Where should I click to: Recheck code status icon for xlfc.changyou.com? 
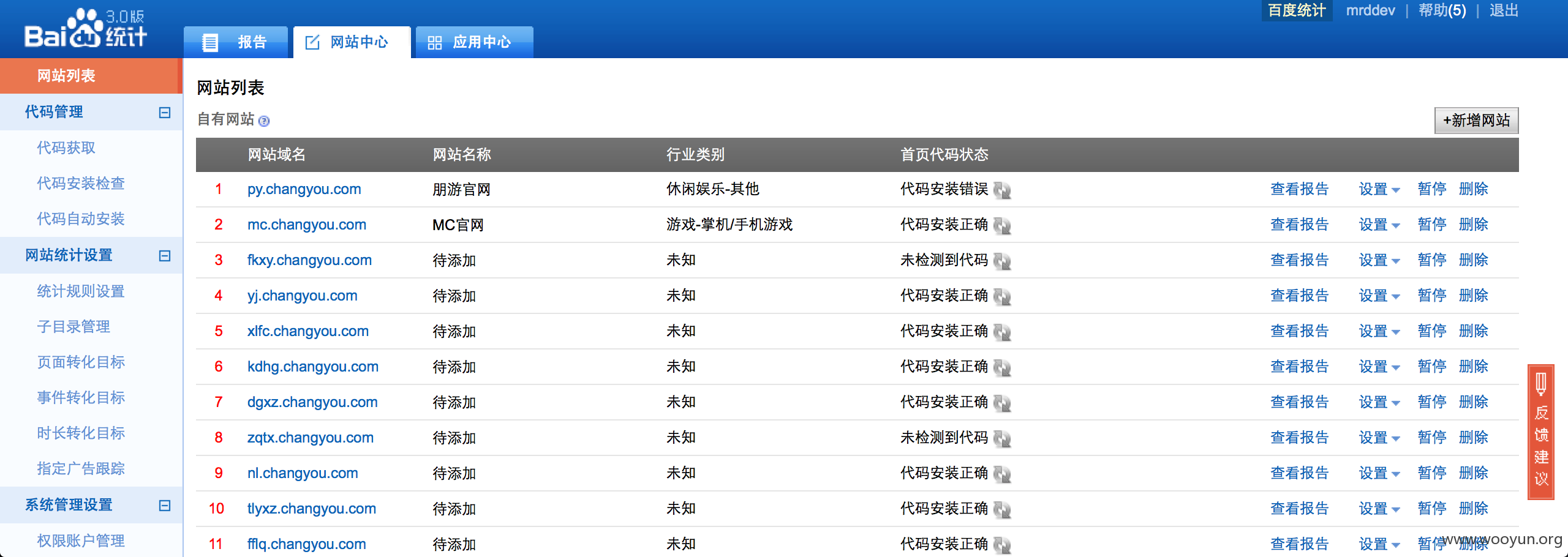1002,332
